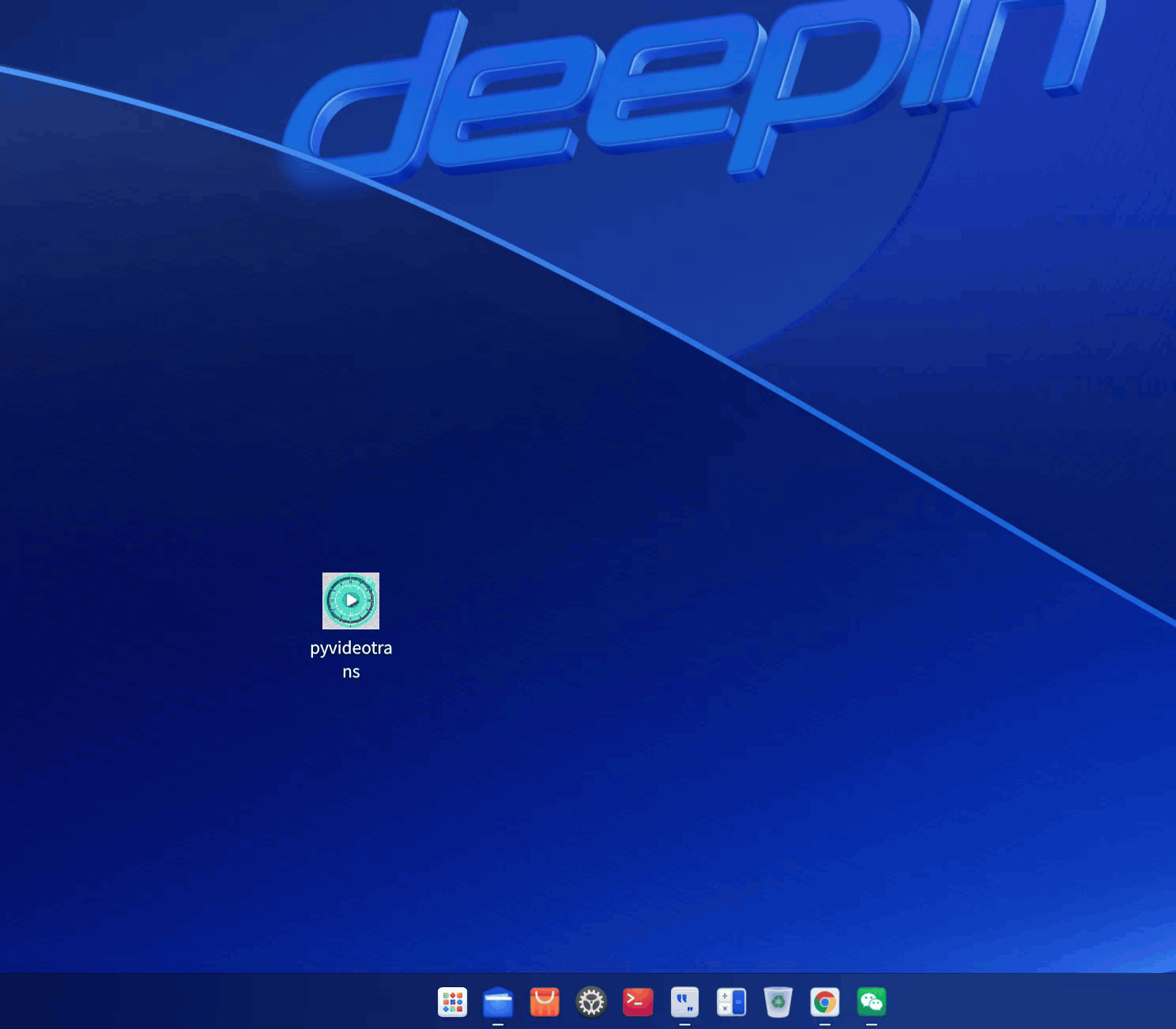Open the Trash bin in dock
The width and height of the screenshot is (1176, 1029).
[x=778, y=1002]
